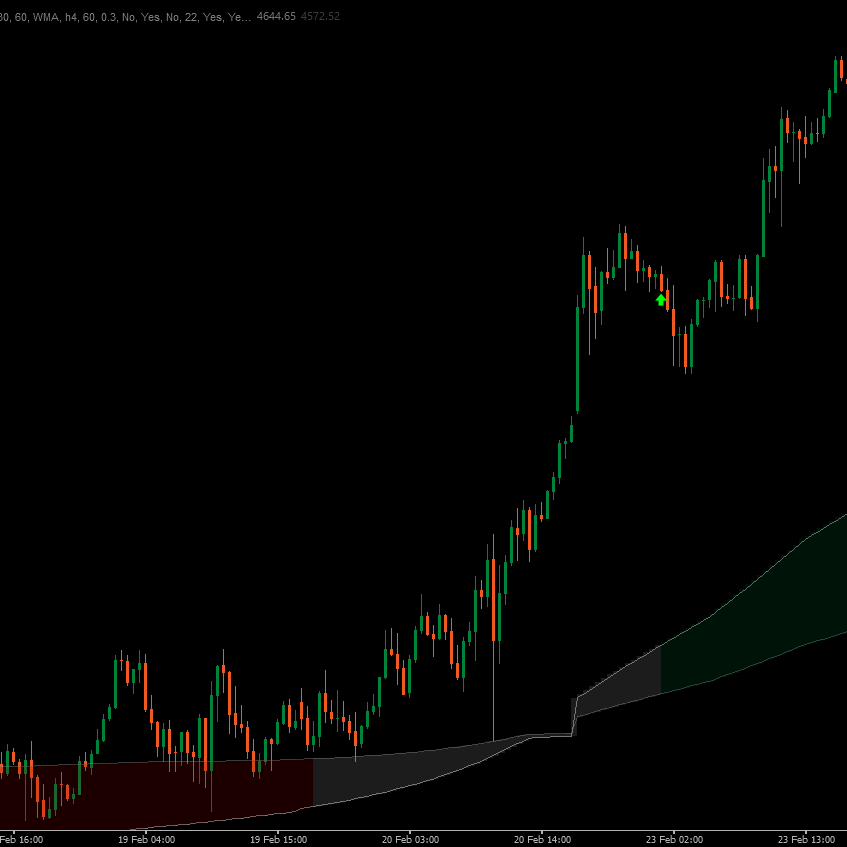Click the 19 Feb 04:00 time label
The height and width of the screenshot is (847, 847).
coord(146,839)
